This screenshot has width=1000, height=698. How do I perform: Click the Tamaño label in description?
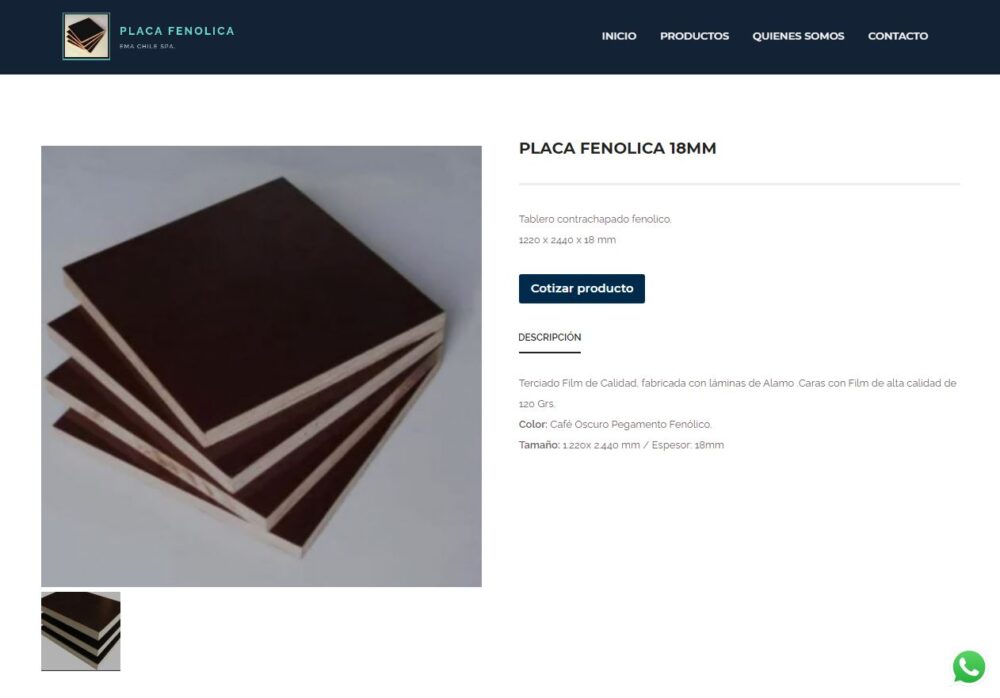539,445
